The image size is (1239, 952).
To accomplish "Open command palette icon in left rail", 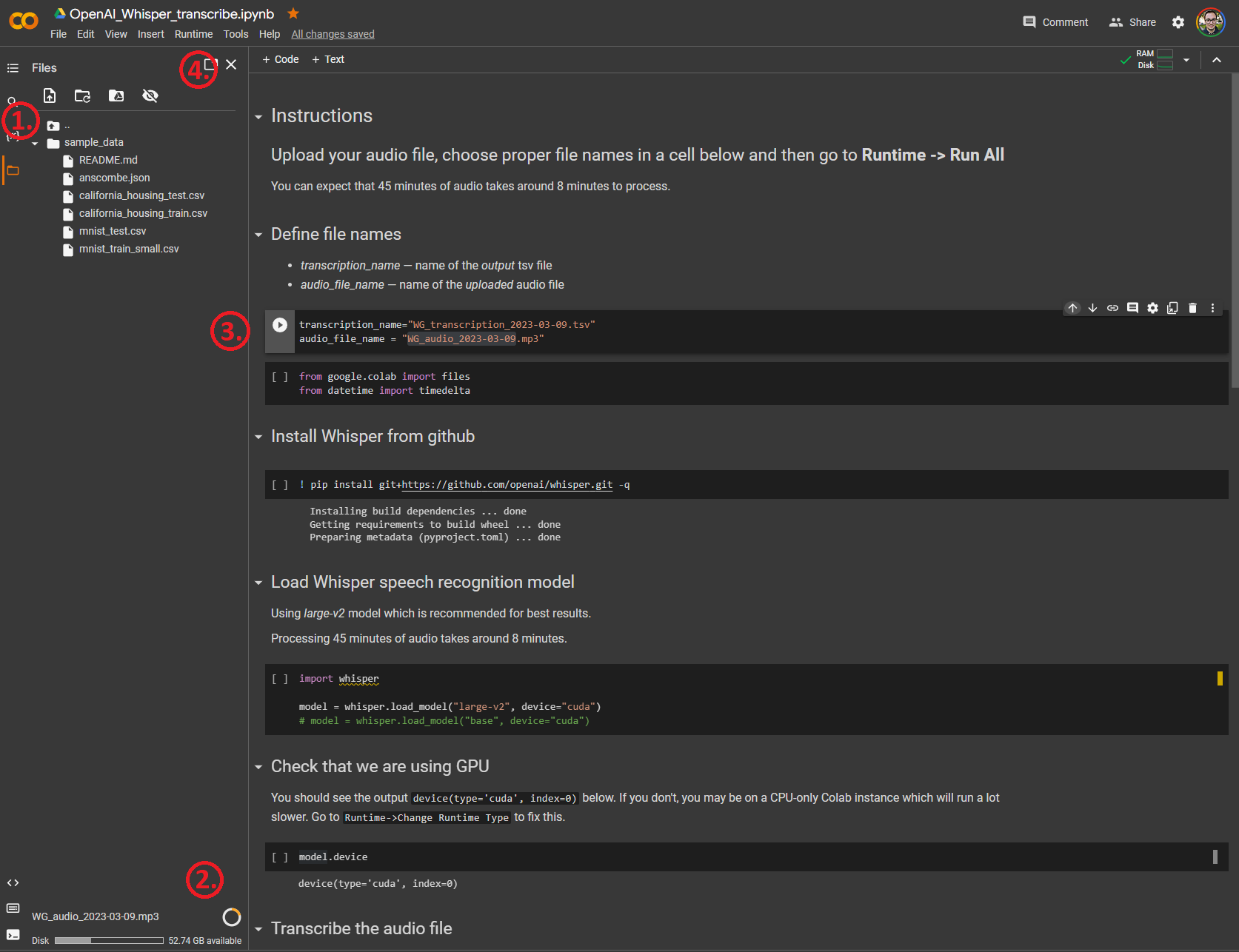I will tap(13, 908).
